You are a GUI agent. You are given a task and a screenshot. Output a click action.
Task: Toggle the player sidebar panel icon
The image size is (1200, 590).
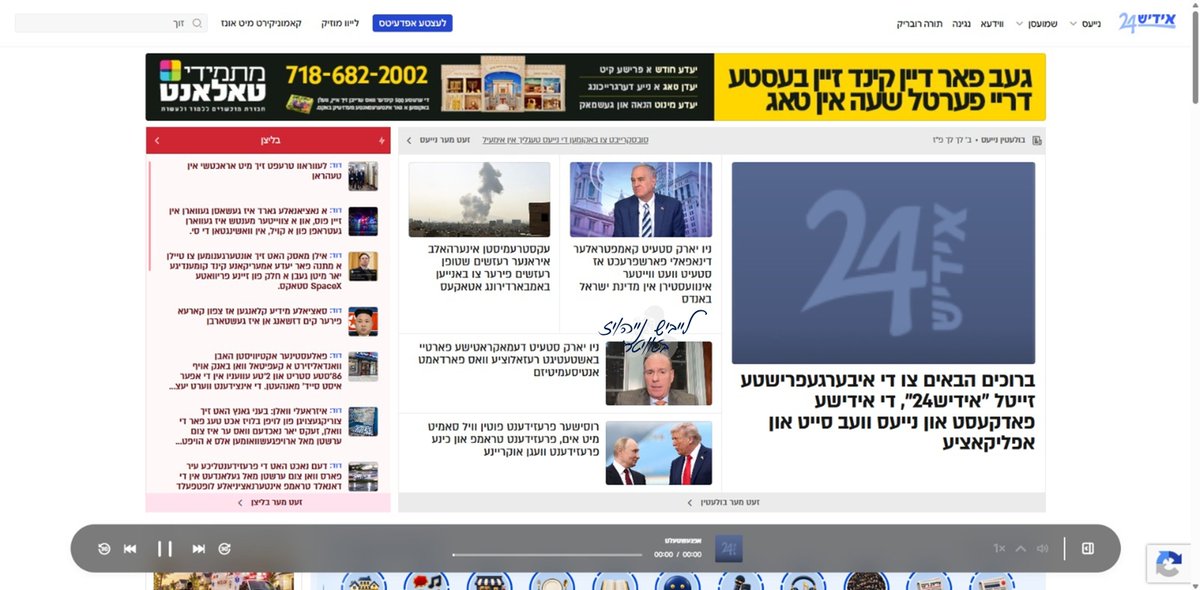coord(1088,549)
